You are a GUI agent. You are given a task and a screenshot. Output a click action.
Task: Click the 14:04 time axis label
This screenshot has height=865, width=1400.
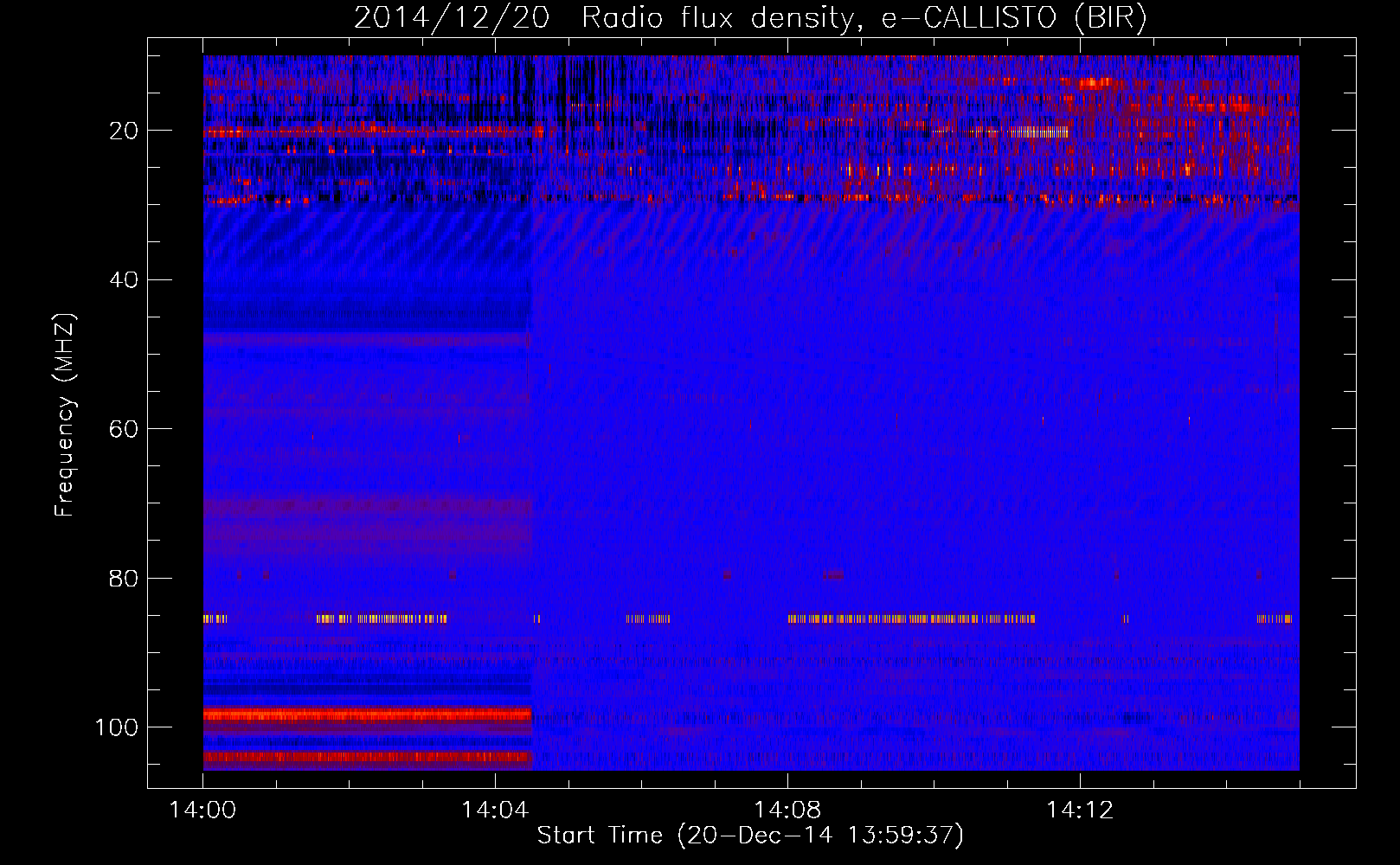pos(495,811)
